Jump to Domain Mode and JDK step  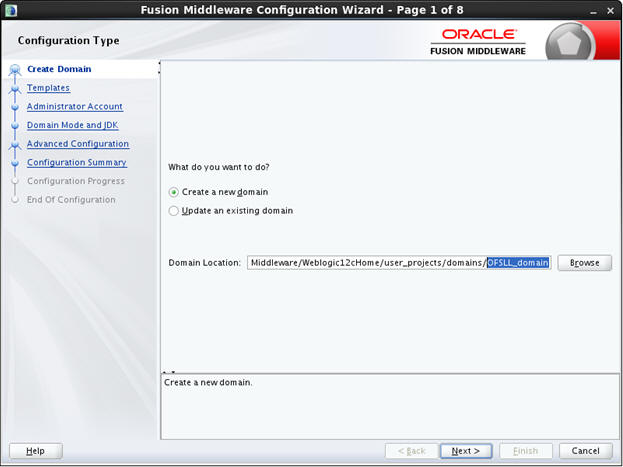[x=73, y=125]
